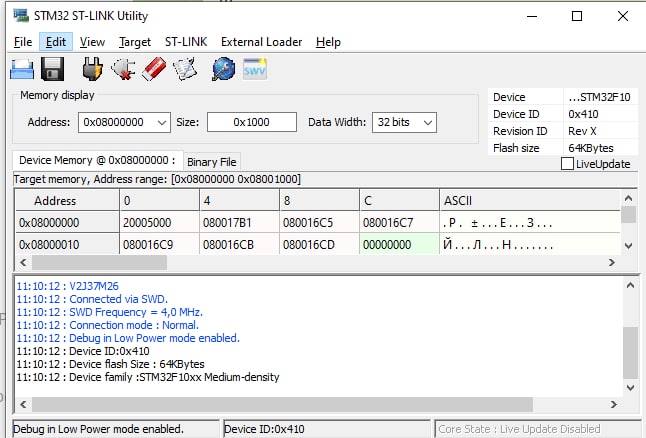
Task: Select address row 0x08000010
Action: [x=67, y=245]
